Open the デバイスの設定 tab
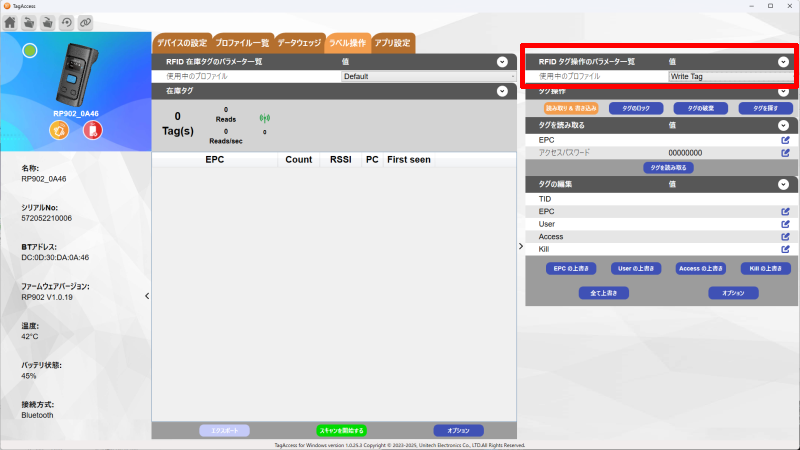 [x=181, y=44]
